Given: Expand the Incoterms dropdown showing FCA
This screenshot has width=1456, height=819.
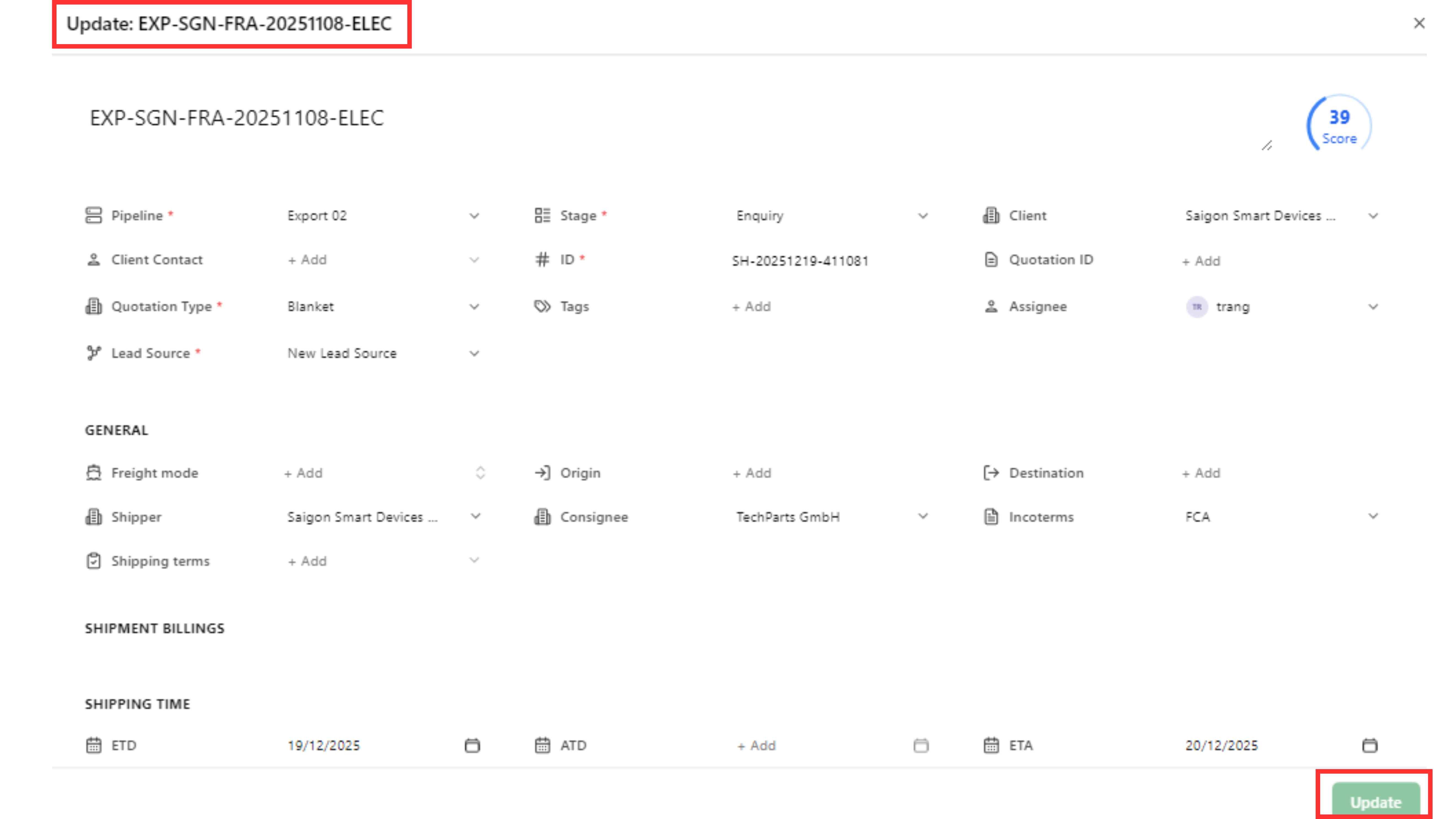Looking at the screenshot, I should tap(1372, 516).
